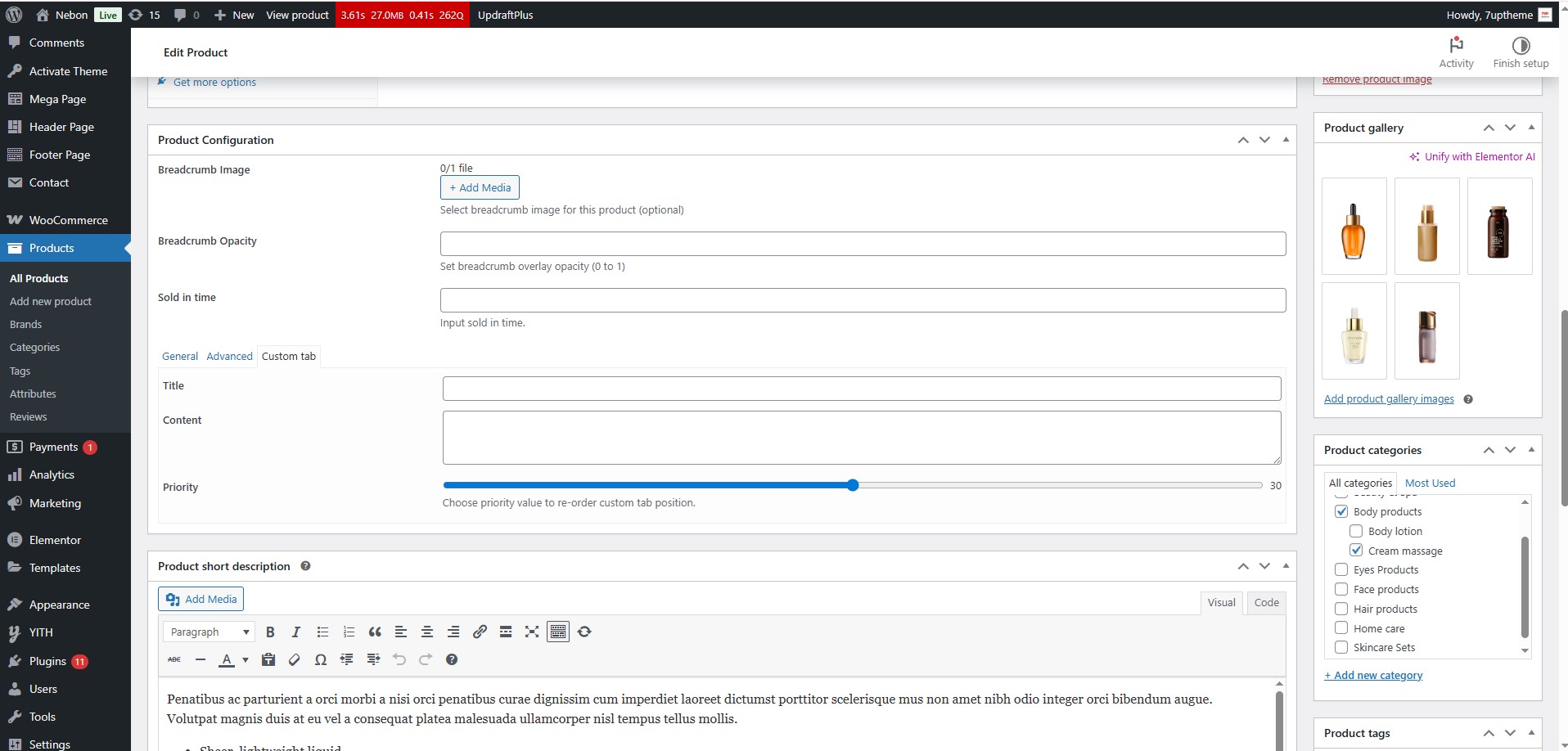Enable the Skincare Sets checkbox
Screen dimensions: 1568x751
tap(1341, 647)
